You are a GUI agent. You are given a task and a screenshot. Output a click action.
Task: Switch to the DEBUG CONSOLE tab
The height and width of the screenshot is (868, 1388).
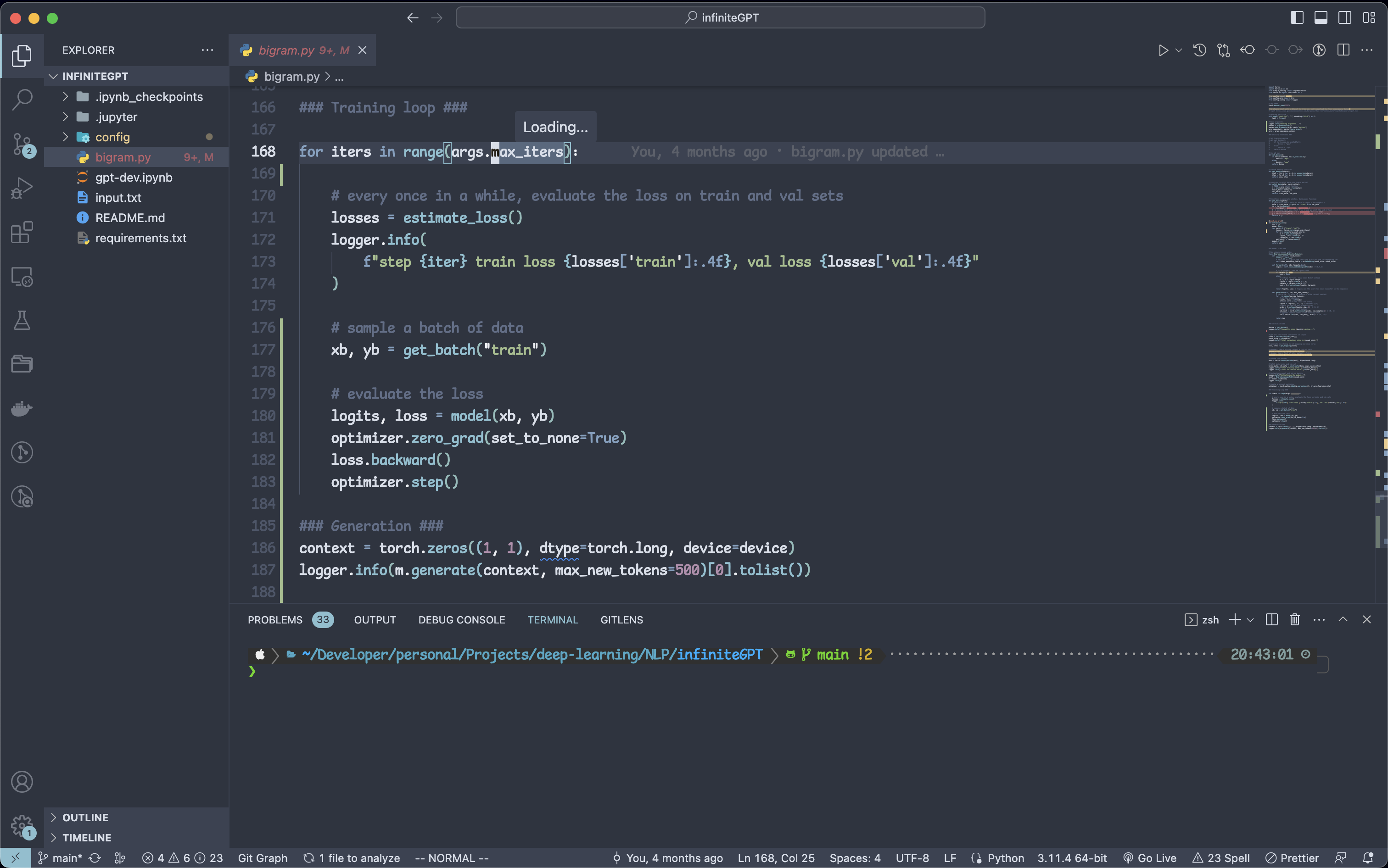point(461,619)
